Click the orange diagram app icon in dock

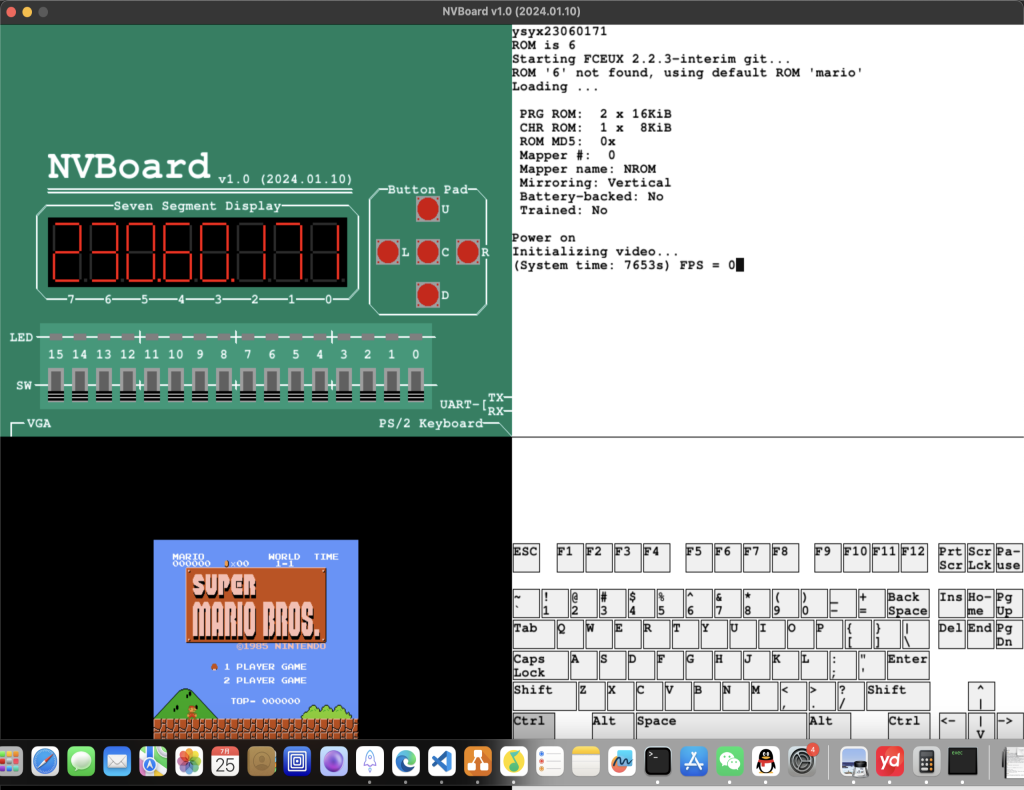click(x=477, y=761)
